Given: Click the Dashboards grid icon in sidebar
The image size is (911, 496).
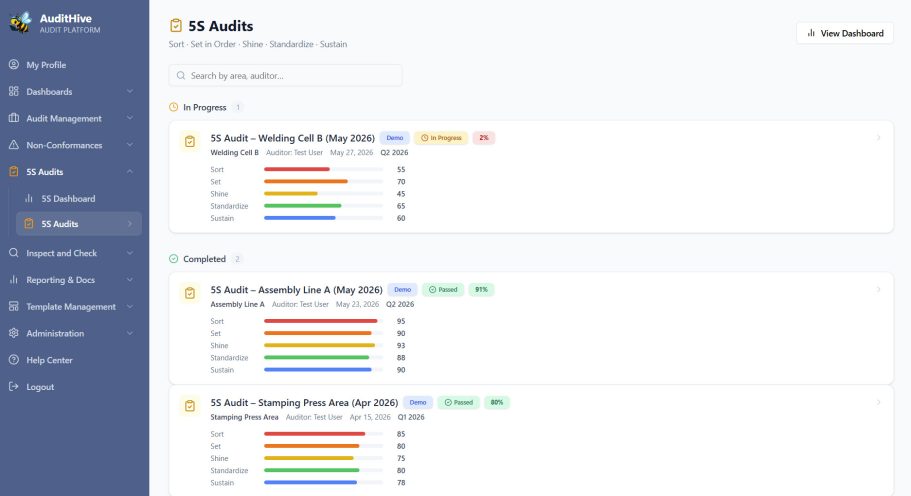Looking at the screenshot, I should pyautogui.click(x=13, y=91).
